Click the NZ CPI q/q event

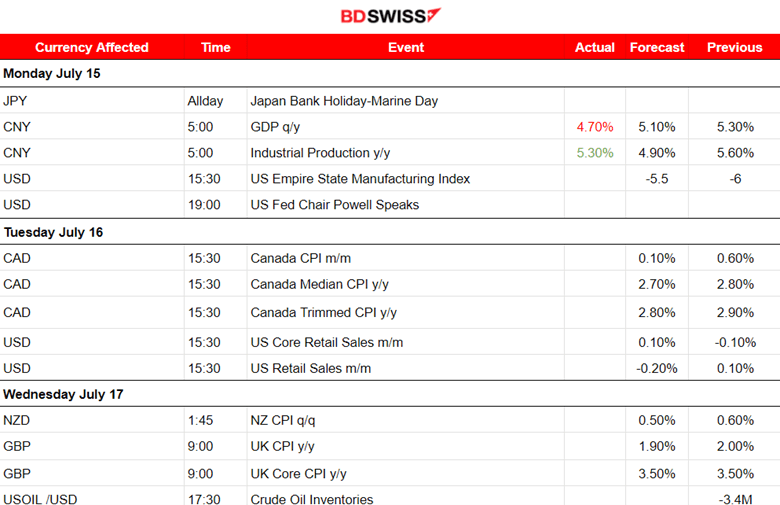(x=287, y=420)
